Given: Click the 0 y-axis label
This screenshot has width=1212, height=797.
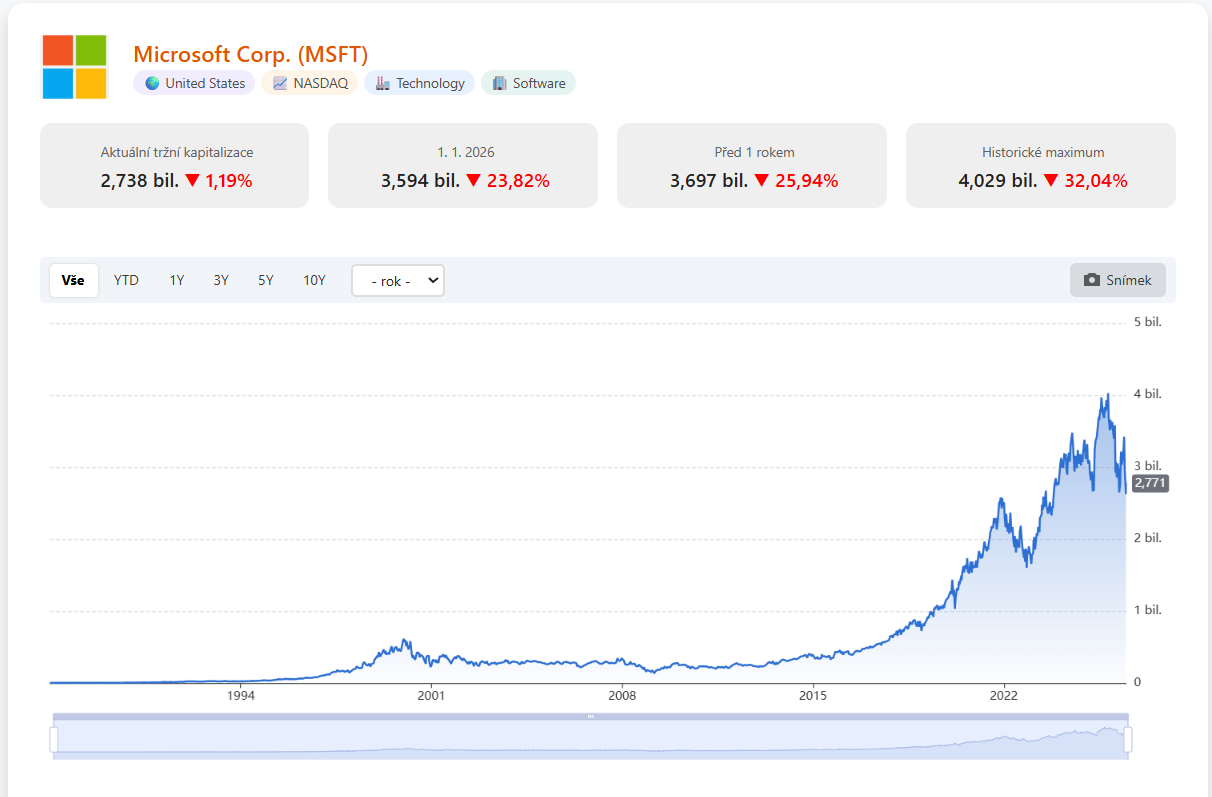Looking at the screenshot, I should pos(1137,682).
